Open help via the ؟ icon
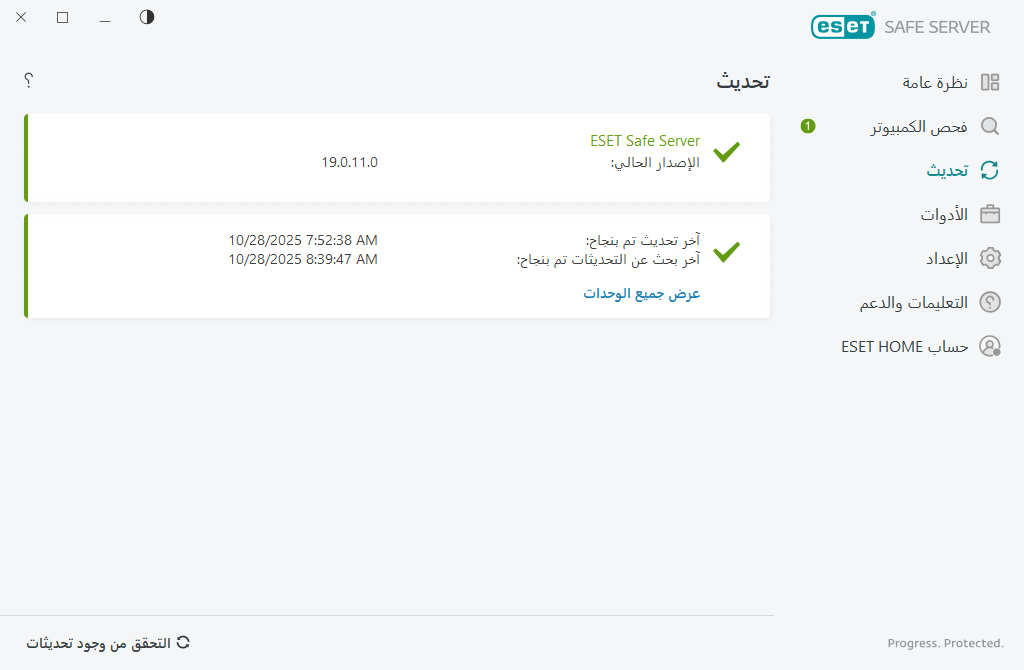This screenshot has width=1024, height=670. pyautogui.click(x=28, y=80)
